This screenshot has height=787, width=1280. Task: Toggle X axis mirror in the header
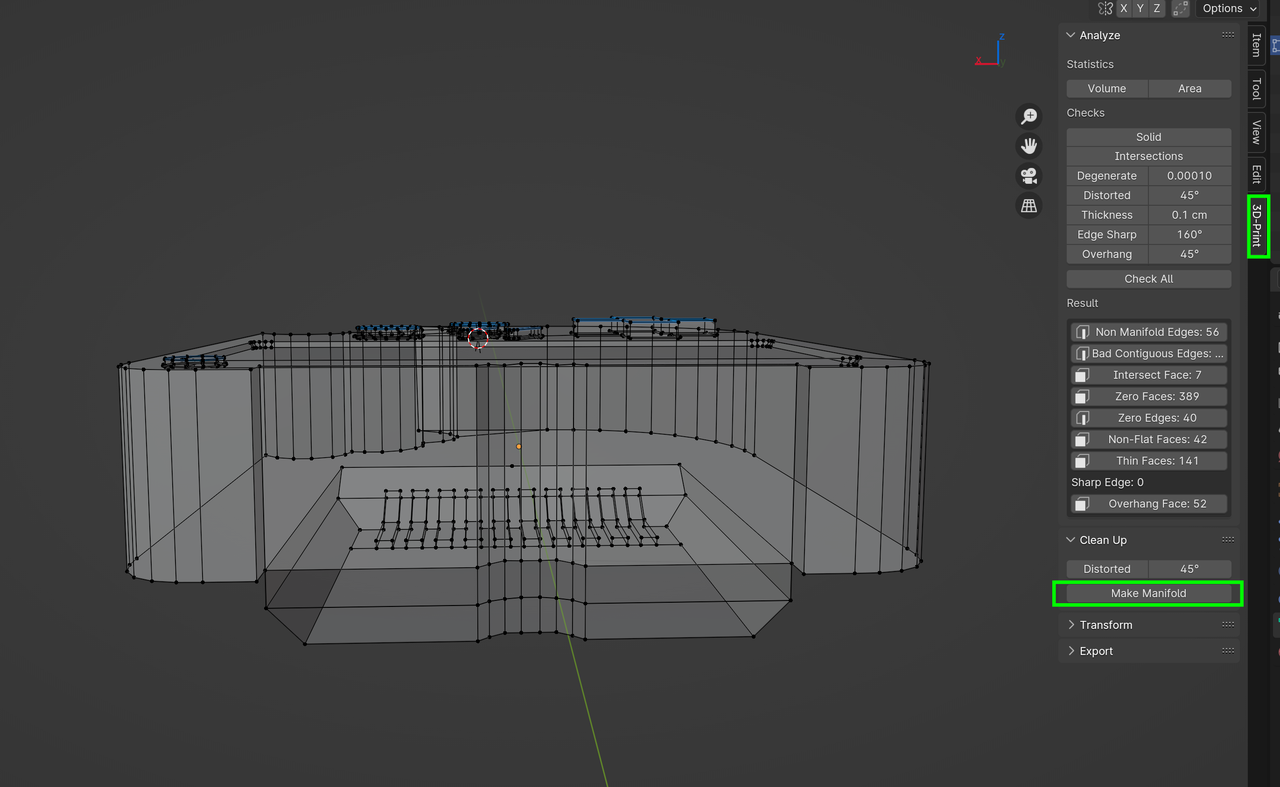pyautogui.click(x=1123, y=8)
